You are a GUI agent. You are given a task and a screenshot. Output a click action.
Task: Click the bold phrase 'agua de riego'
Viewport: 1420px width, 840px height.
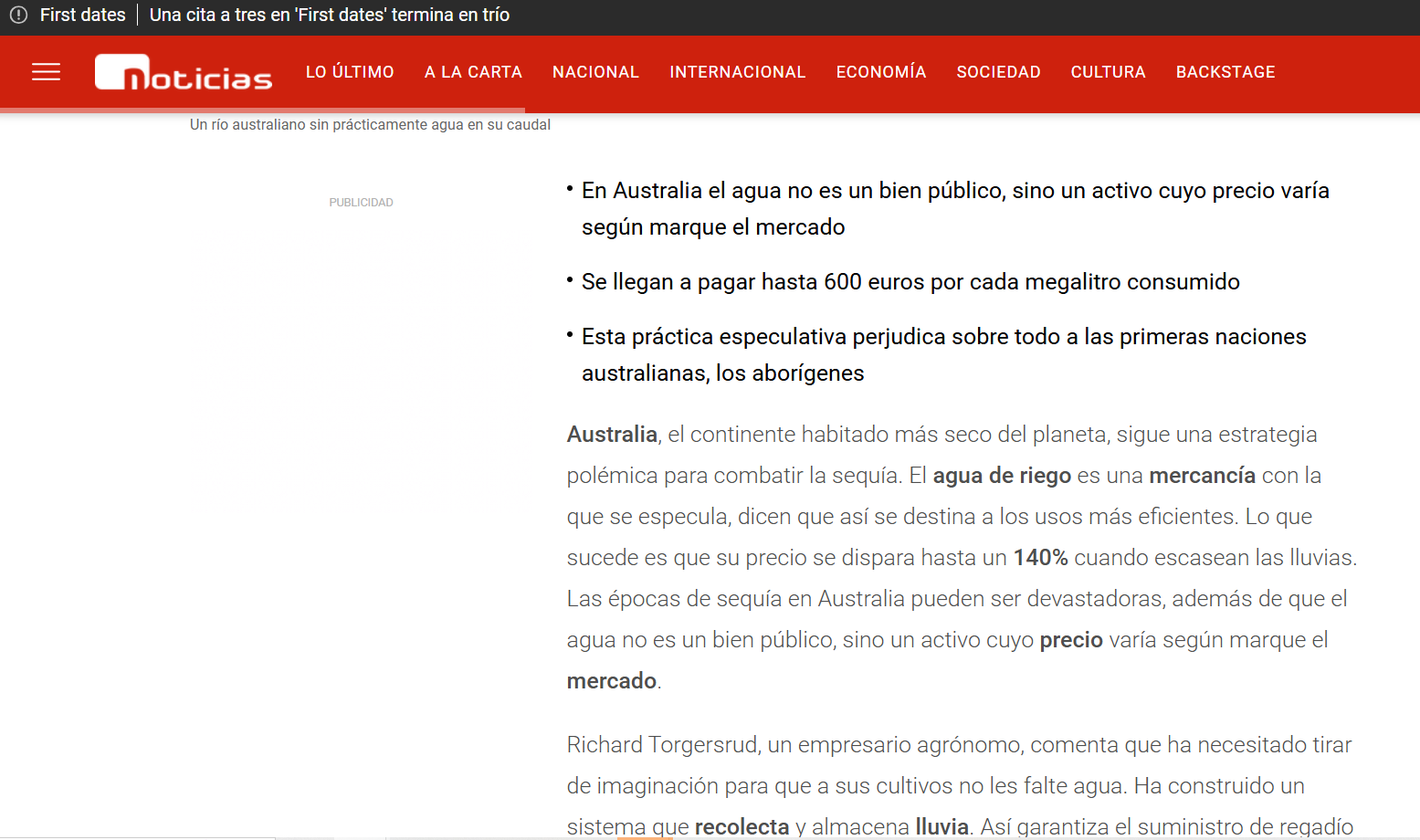(x=1002, y=476)
